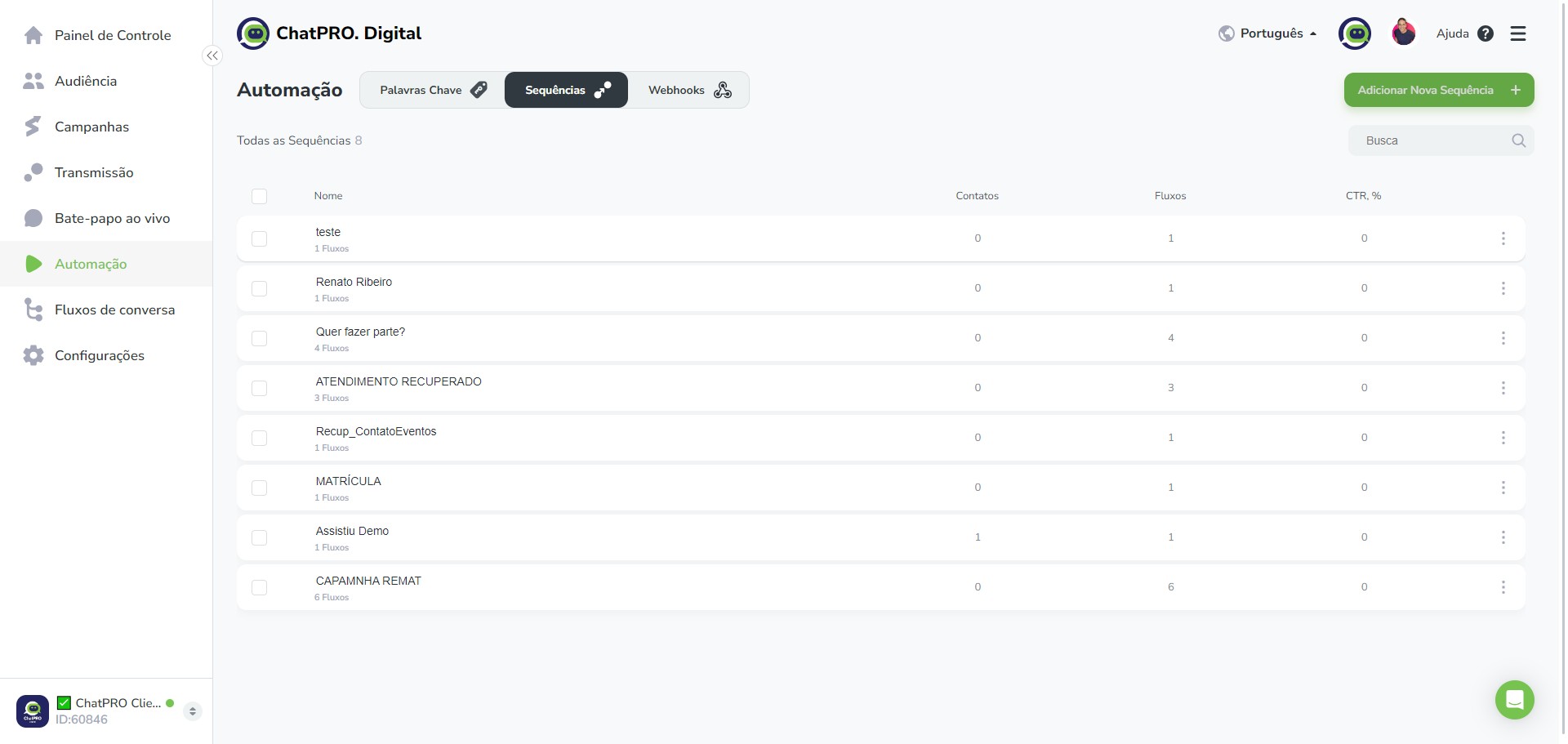Open the teste sequence name
Viewport: 1568px width, 744px height.
(328, 232)
